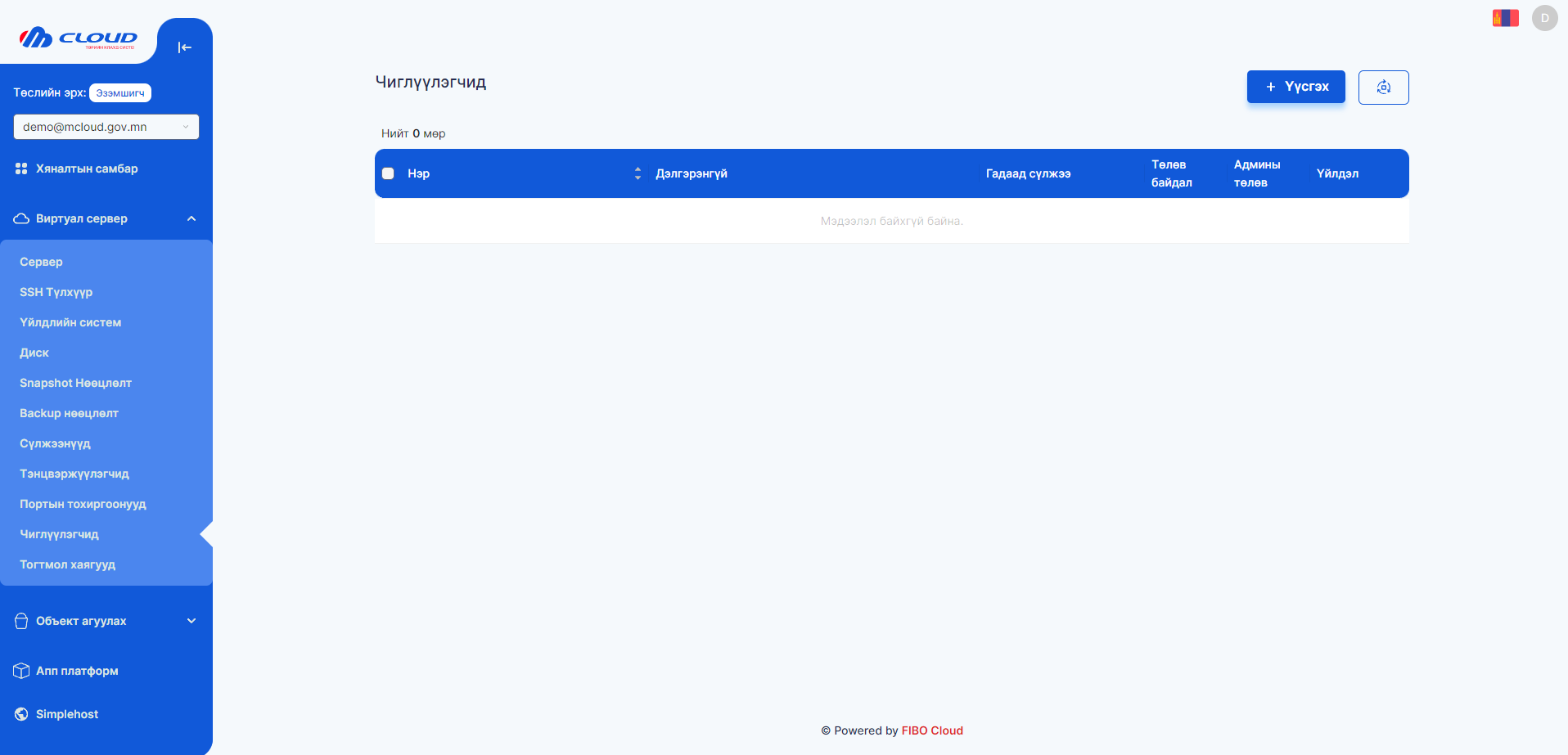The width and height of the screenshot is (1568, 755).
Task: Click the mCloud logo
Action: [78, 38]
